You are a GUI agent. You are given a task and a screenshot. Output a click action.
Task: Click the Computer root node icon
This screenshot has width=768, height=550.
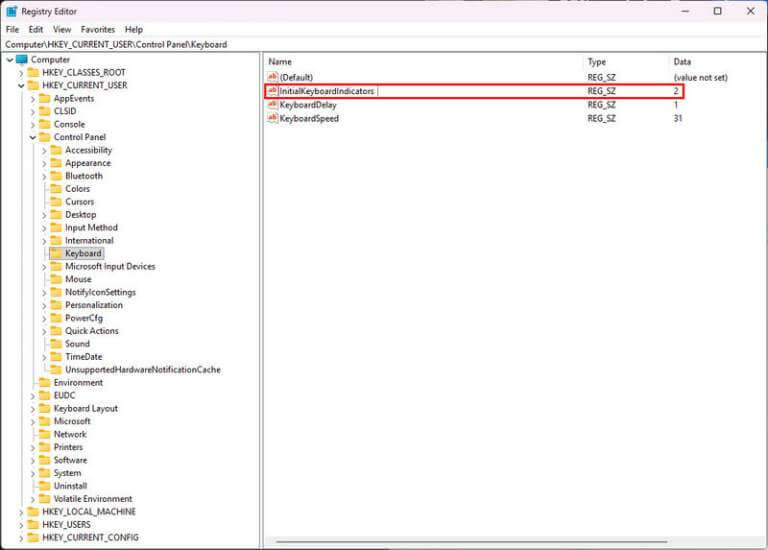pyautogui.click(x=22, y=60)
